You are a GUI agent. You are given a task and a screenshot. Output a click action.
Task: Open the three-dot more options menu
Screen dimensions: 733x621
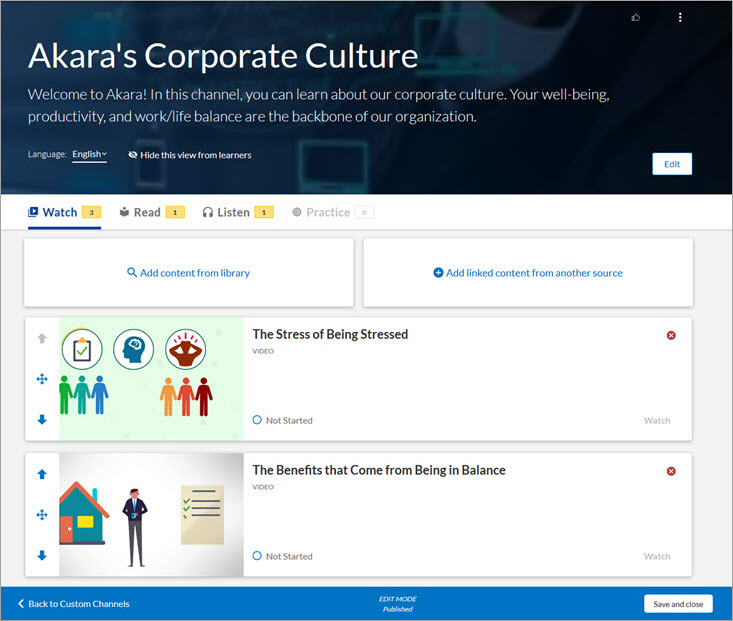(x=680, y=17)
